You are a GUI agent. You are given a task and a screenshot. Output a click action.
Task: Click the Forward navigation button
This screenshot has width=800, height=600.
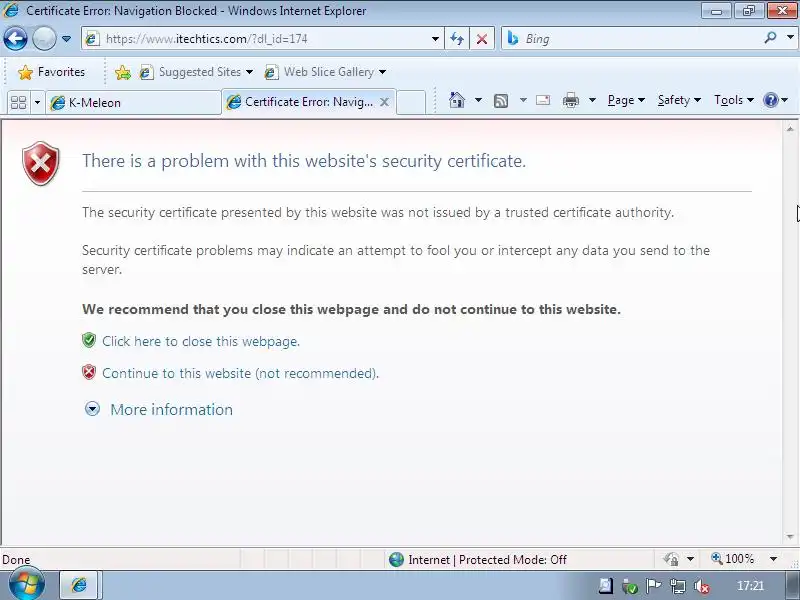(x=44, y=39)
